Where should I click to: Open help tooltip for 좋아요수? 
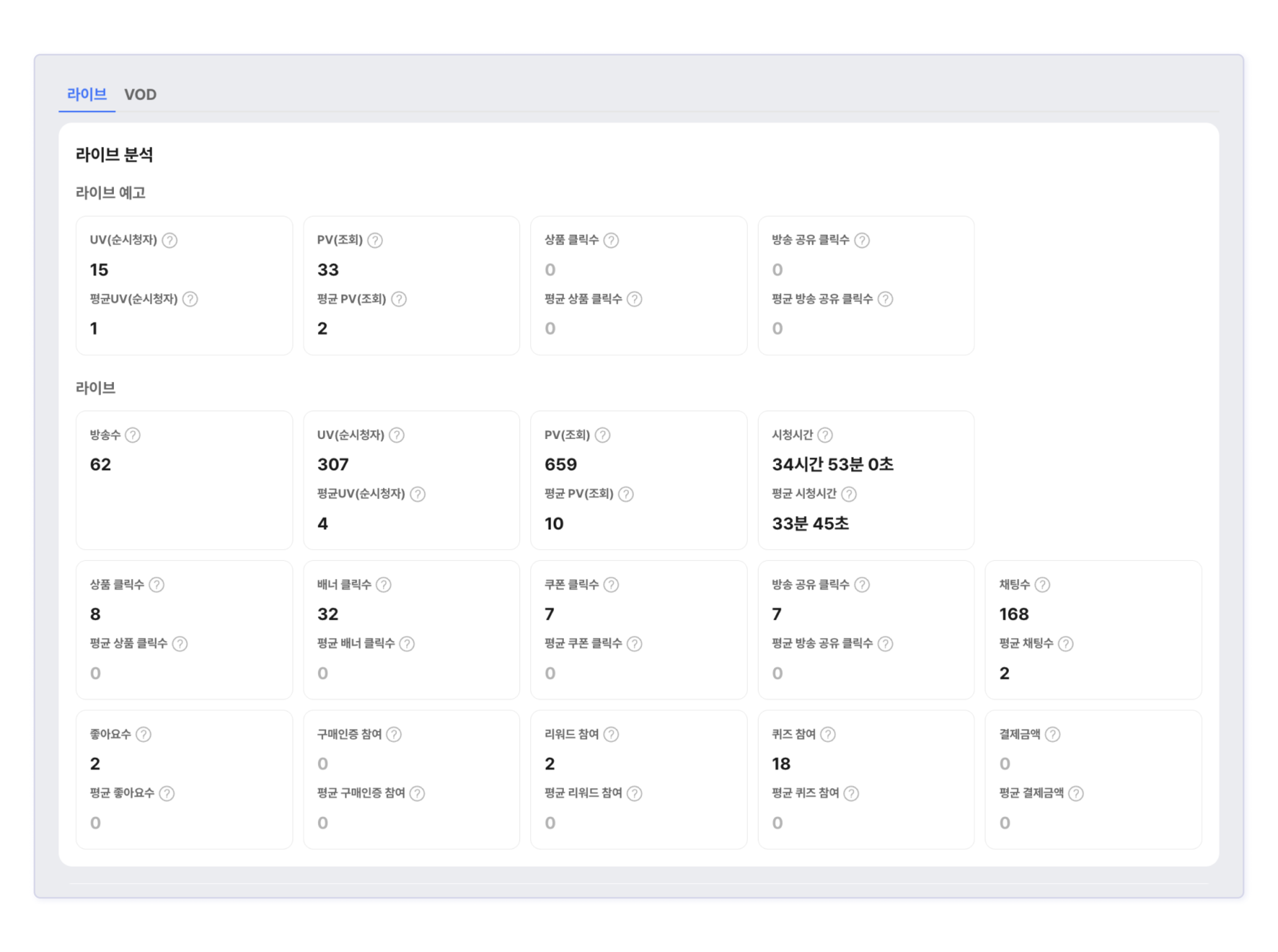tap(143, 734)
